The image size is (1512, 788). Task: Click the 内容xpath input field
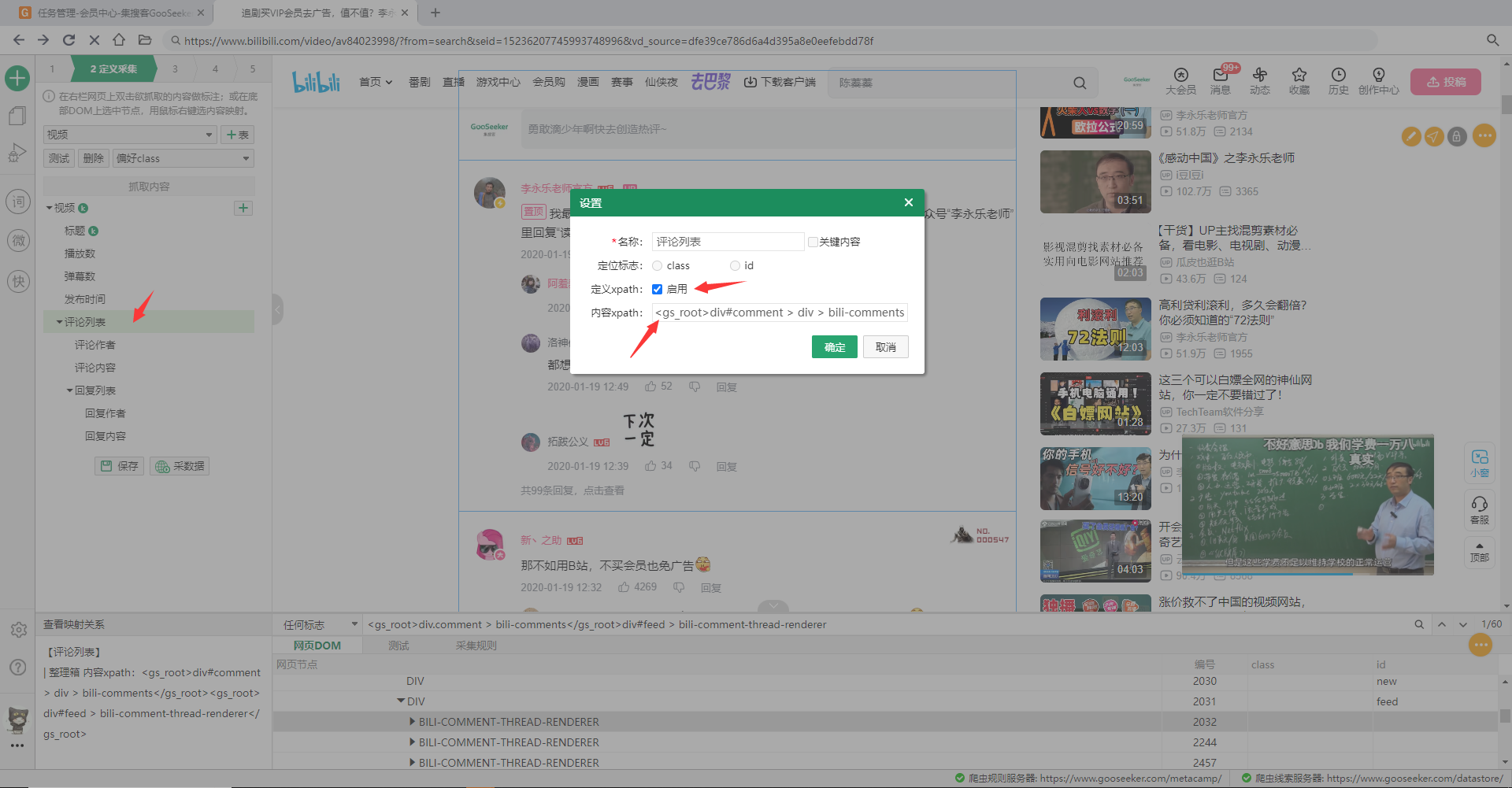(x=780, y=313)
